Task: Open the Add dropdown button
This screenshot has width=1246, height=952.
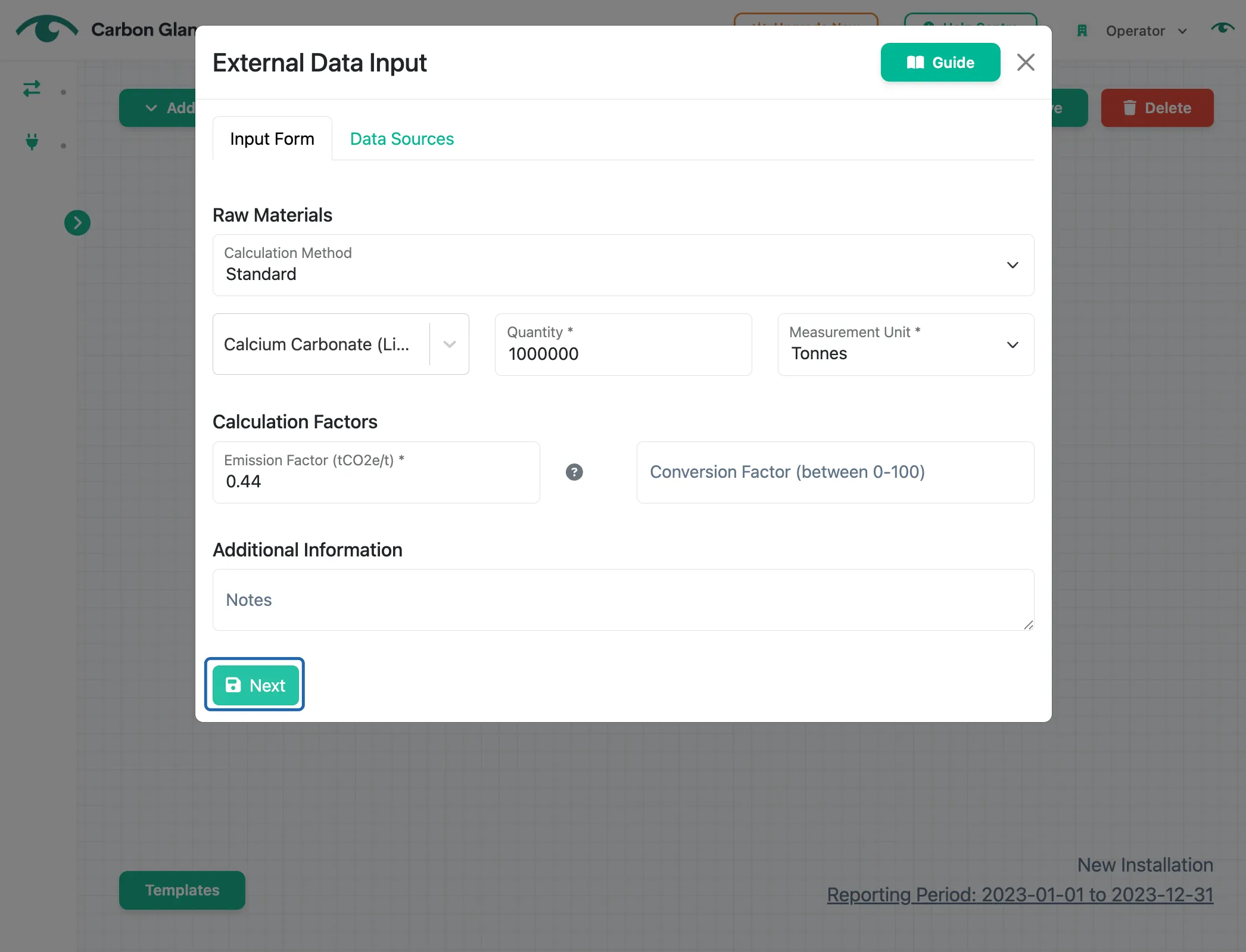Action: click(x=158, y=108)
